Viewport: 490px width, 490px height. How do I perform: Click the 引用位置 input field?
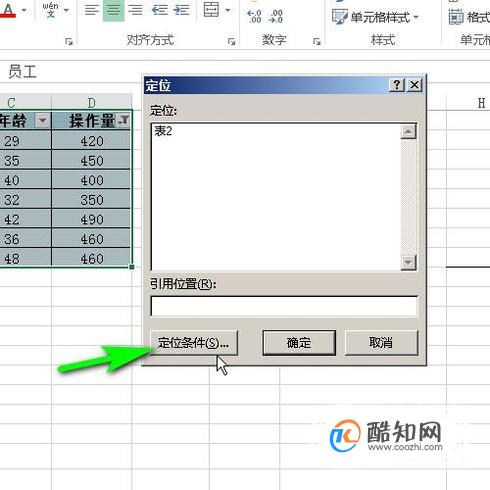pos(284,306)
